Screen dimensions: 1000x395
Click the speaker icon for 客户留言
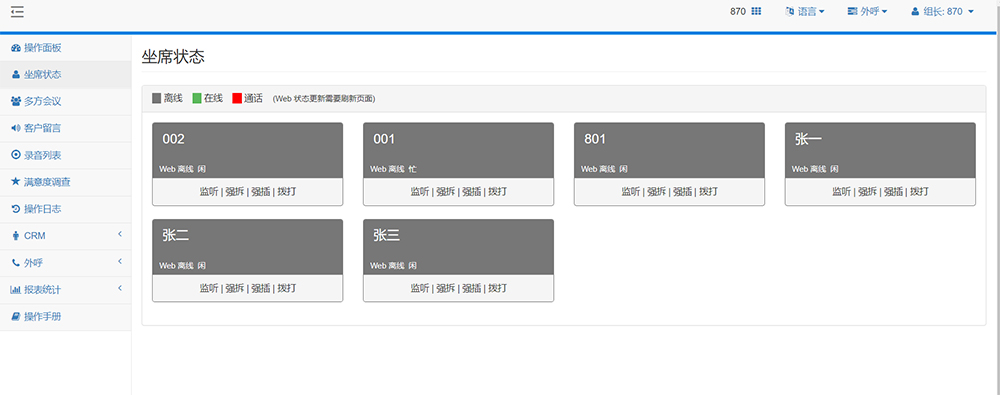pos(16,128)
